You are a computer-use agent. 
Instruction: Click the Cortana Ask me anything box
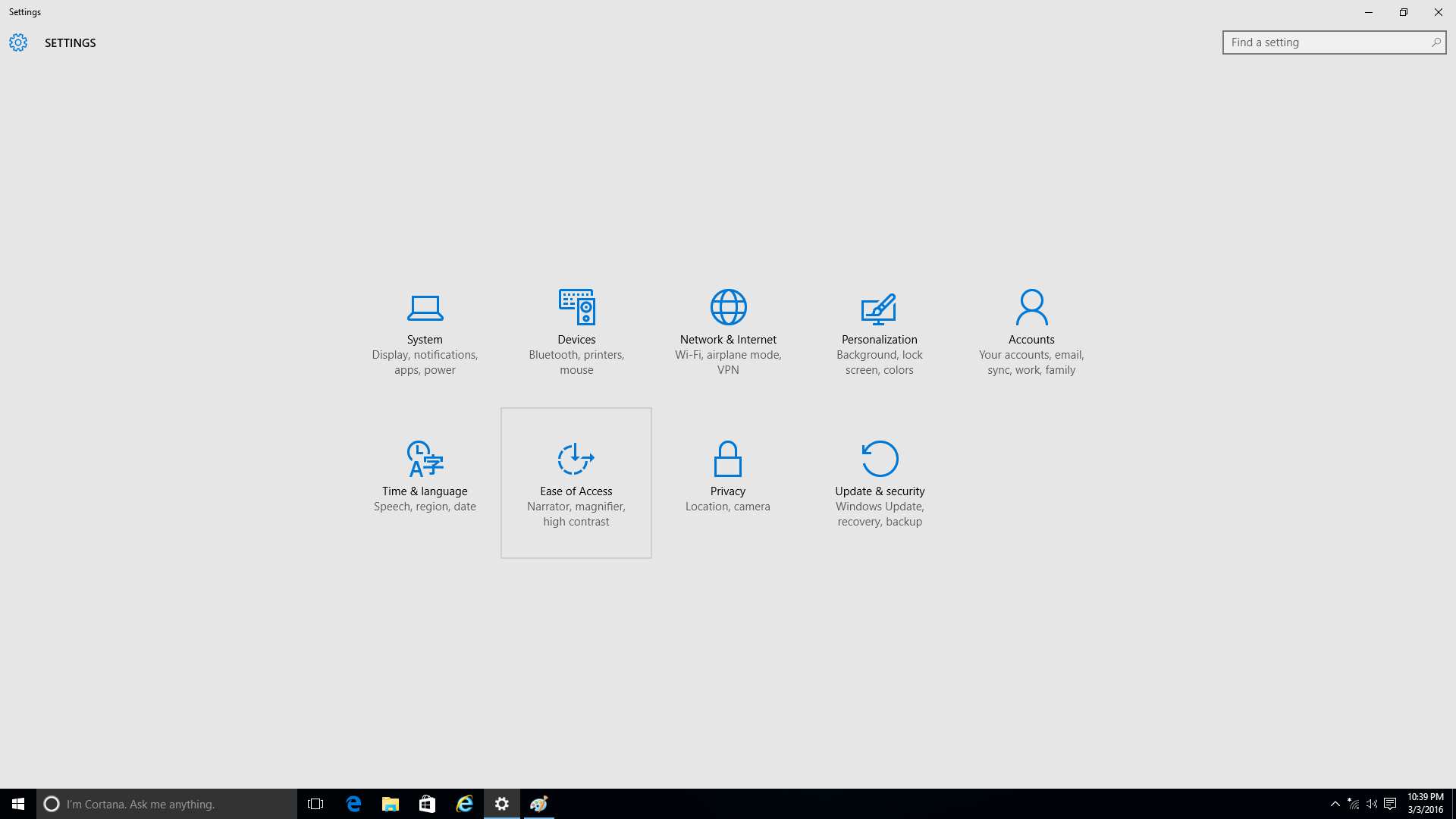click(167, 804)
